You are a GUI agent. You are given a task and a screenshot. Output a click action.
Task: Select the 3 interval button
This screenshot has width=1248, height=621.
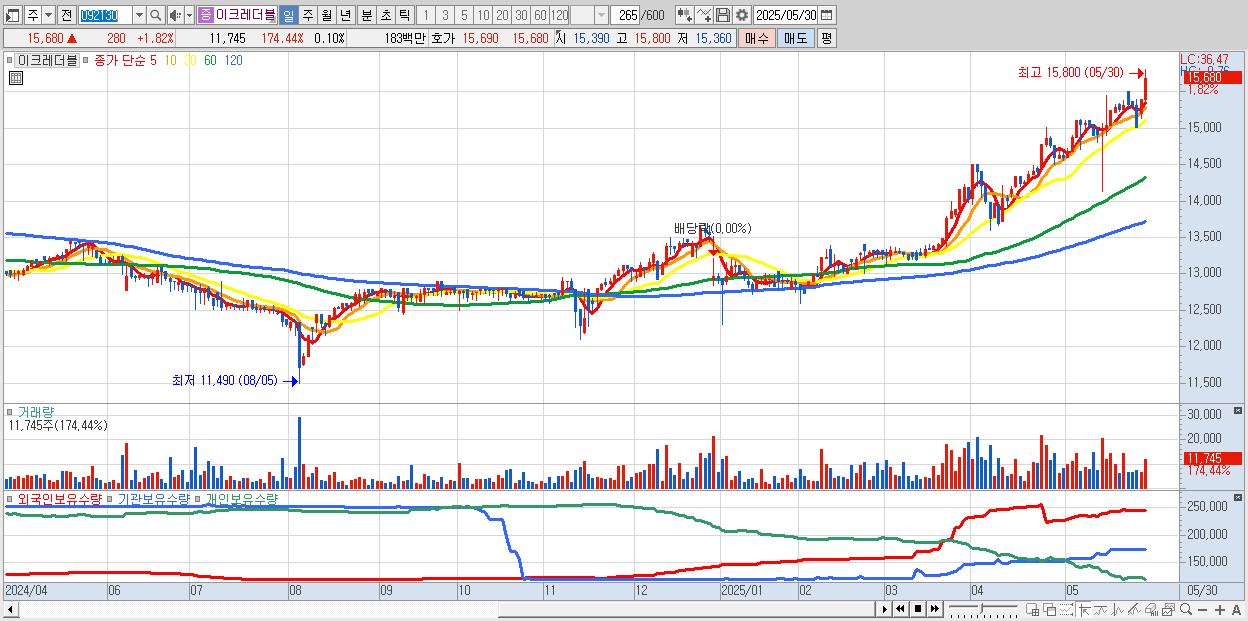pyautogui.click(x=445, y=15)
